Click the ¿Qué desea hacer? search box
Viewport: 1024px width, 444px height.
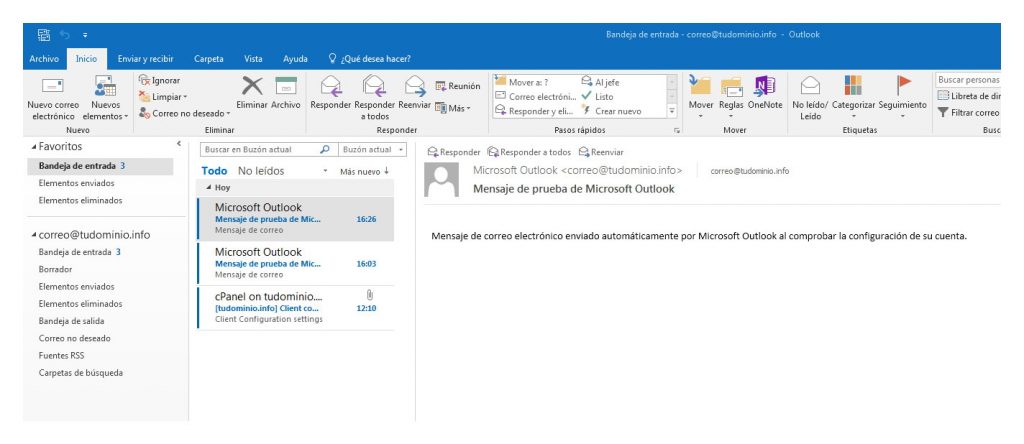[370, 59]
